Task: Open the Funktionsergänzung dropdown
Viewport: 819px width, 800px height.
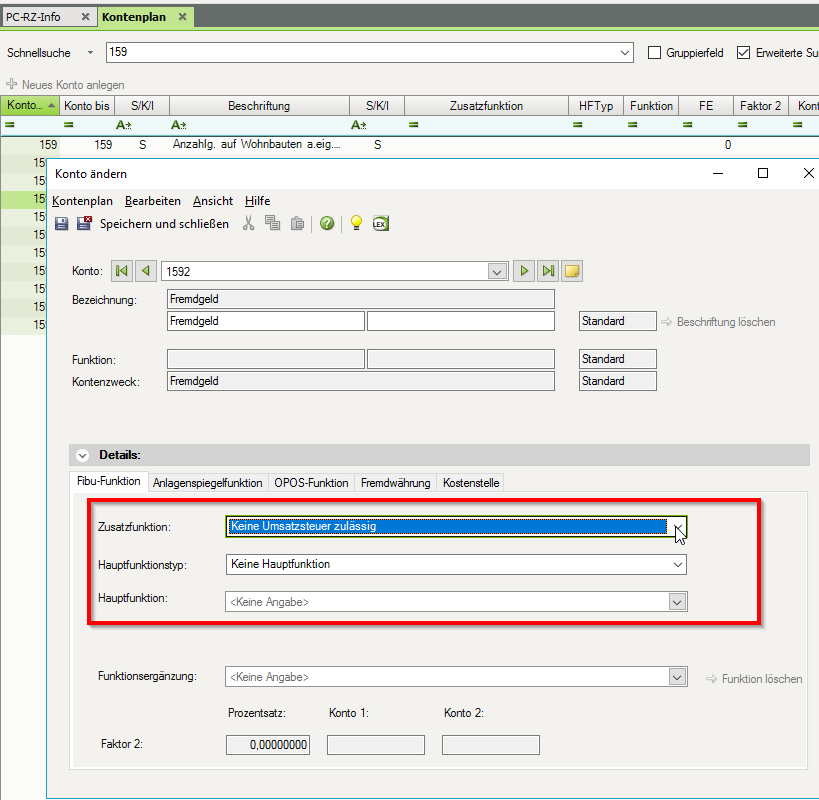Action: pos(677,677)
